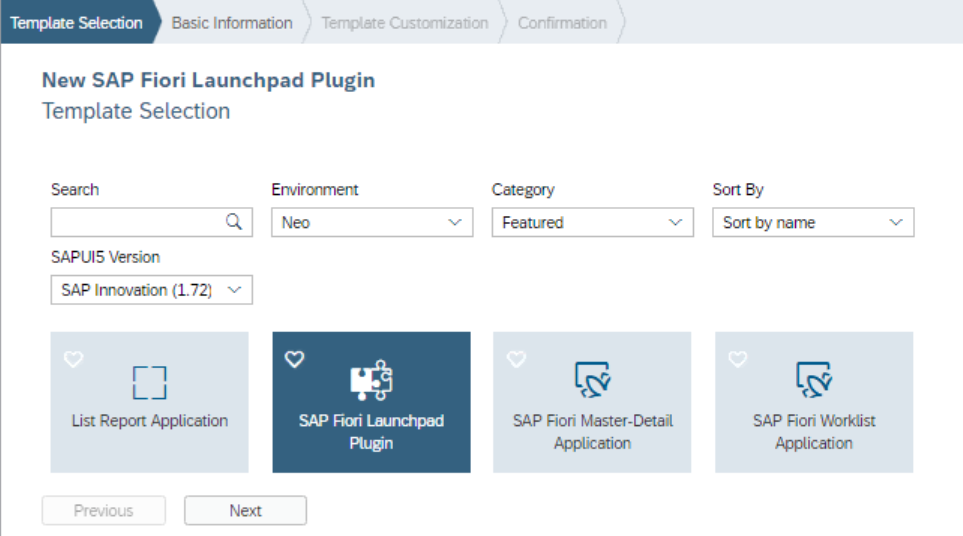
Task: Switch to the Basic Information step
Action: 232,22
